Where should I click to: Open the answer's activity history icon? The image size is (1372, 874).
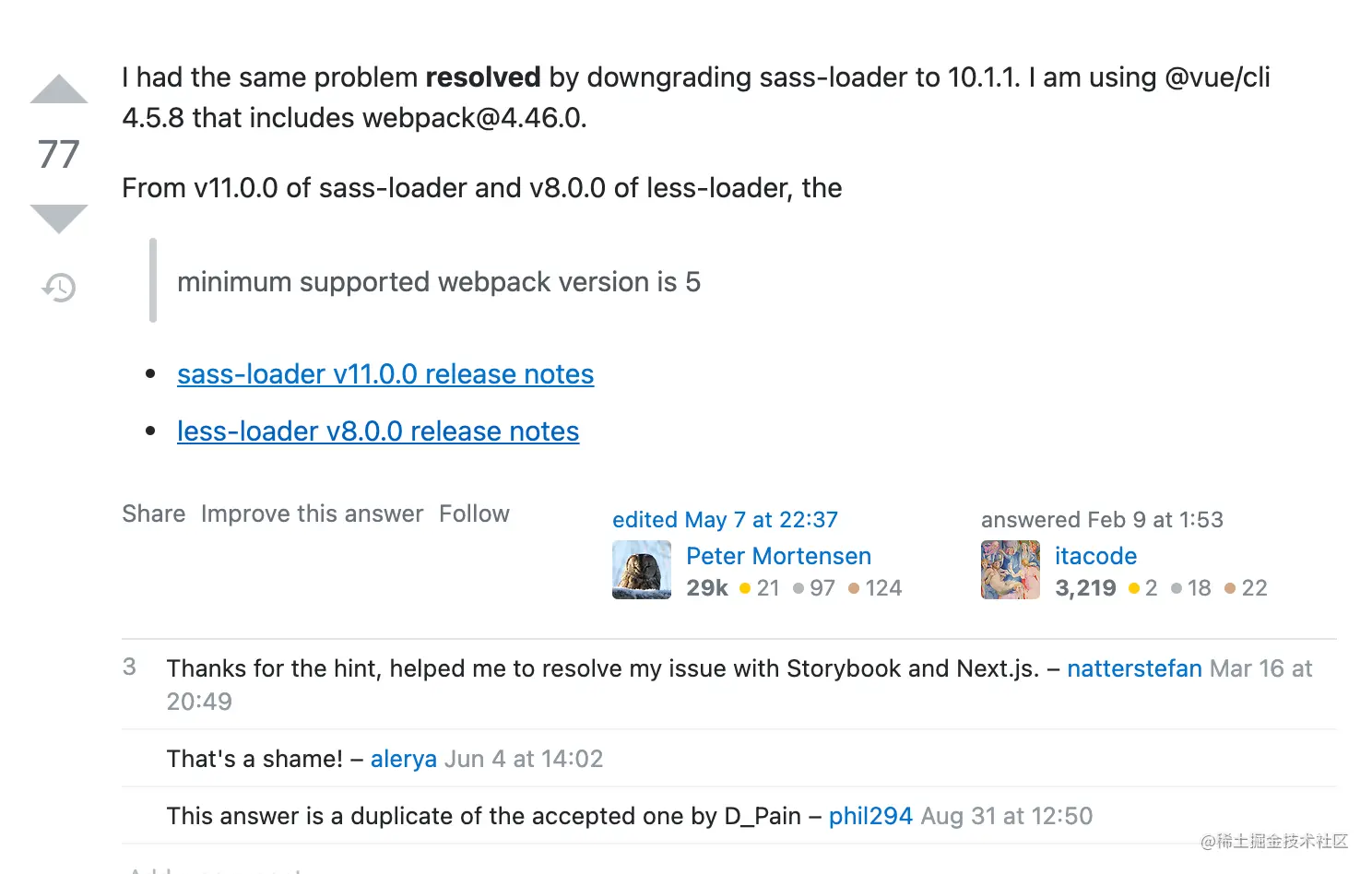tap(59, 288)
